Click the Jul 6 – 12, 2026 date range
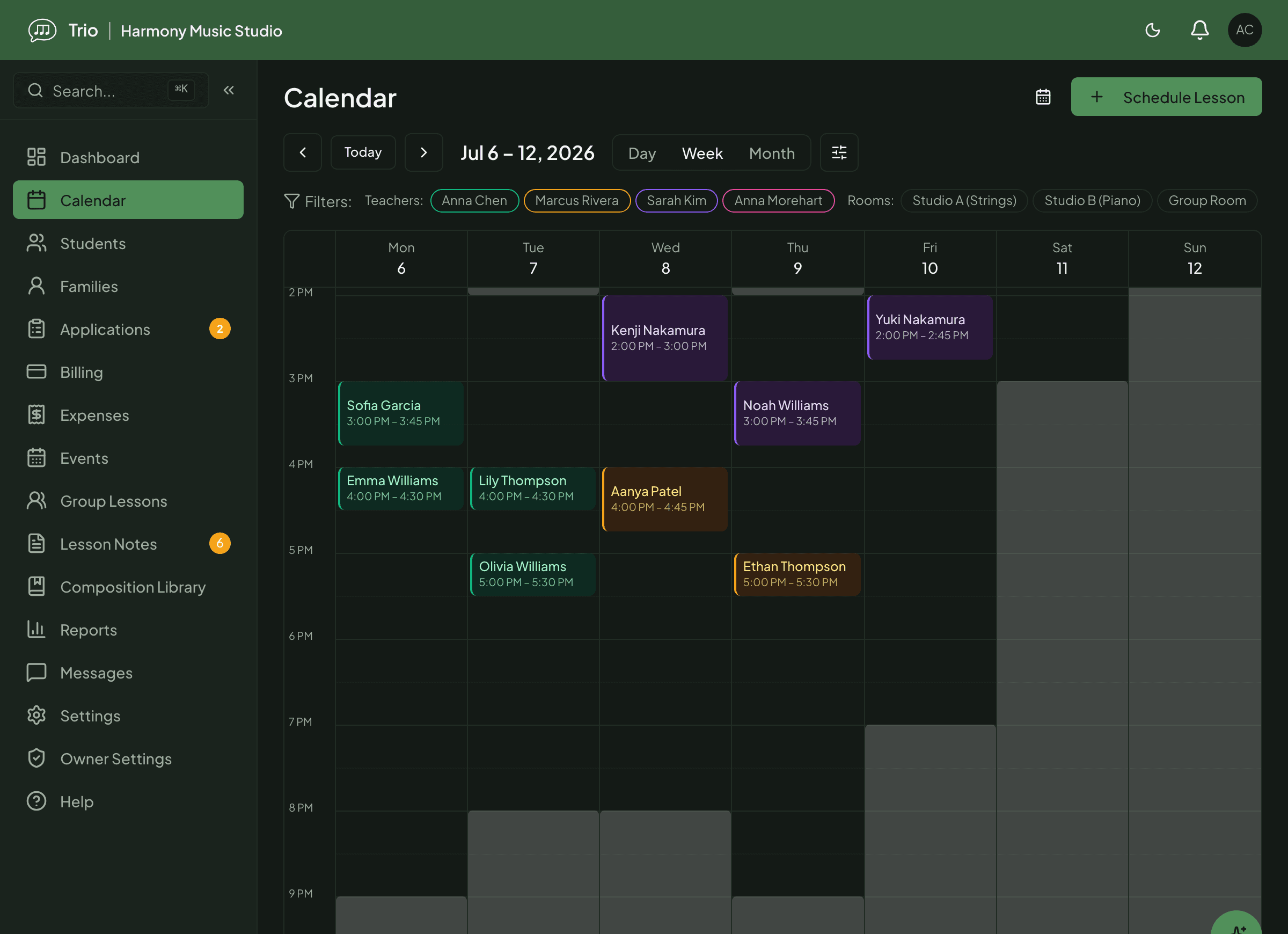This screenshot has height=934, width=1288. [527, 153]
